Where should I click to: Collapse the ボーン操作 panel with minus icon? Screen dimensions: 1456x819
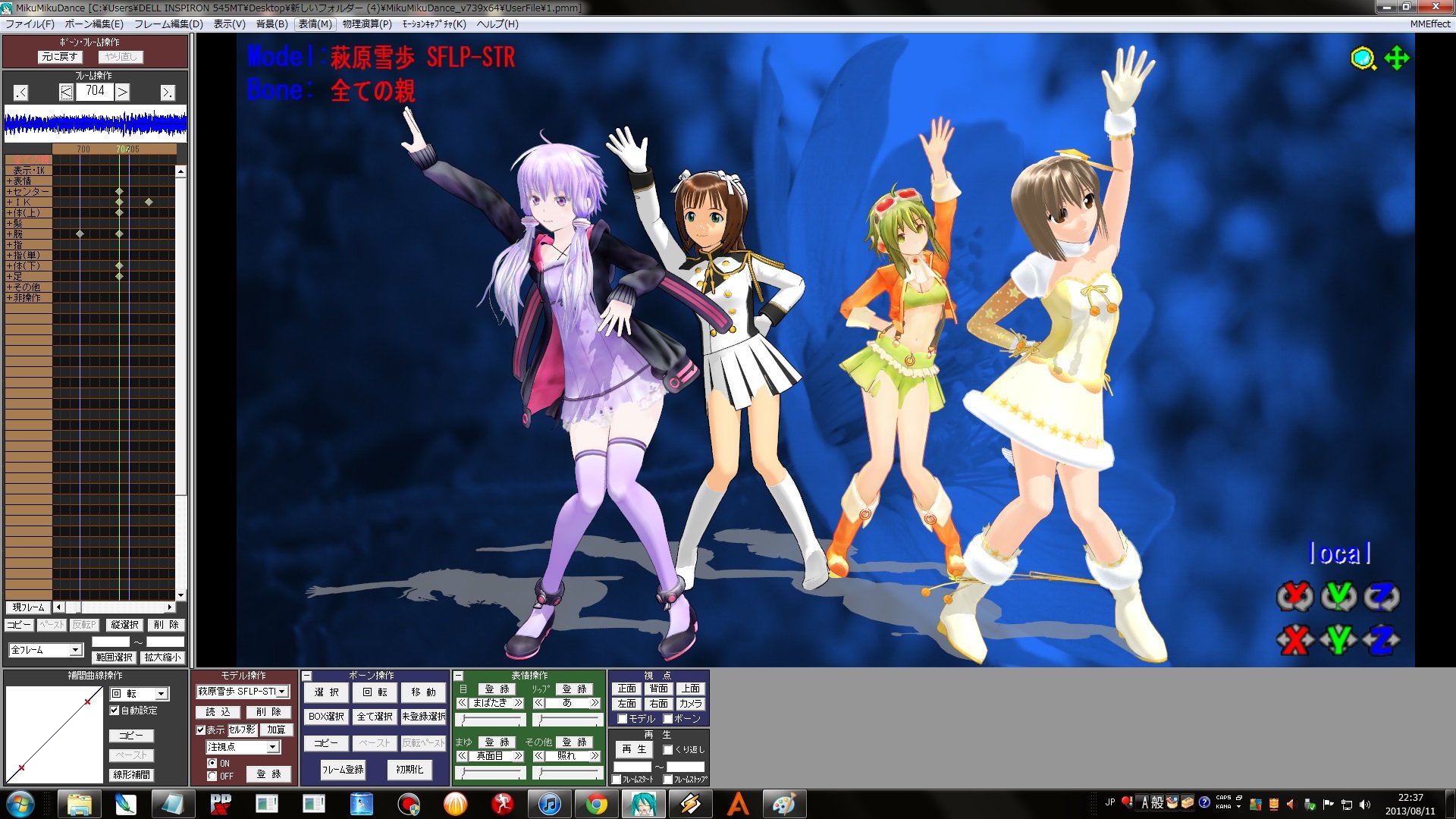point(307,676)
